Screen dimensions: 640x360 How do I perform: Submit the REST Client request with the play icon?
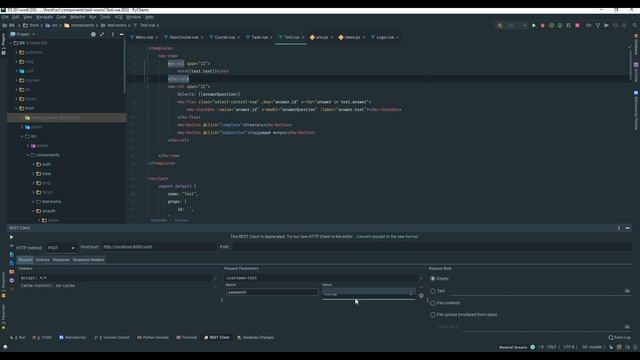(x=11, y=237)
